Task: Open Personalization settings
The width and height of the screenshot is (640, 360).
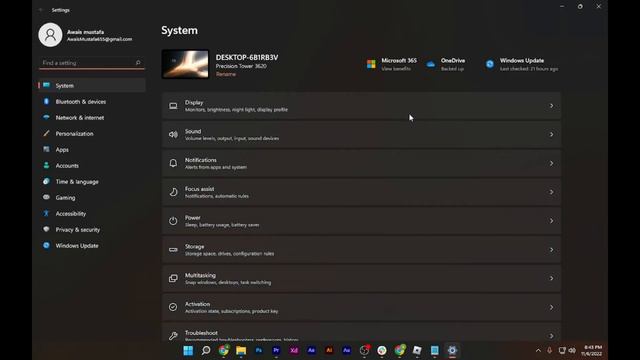Action: coord(92,133)
